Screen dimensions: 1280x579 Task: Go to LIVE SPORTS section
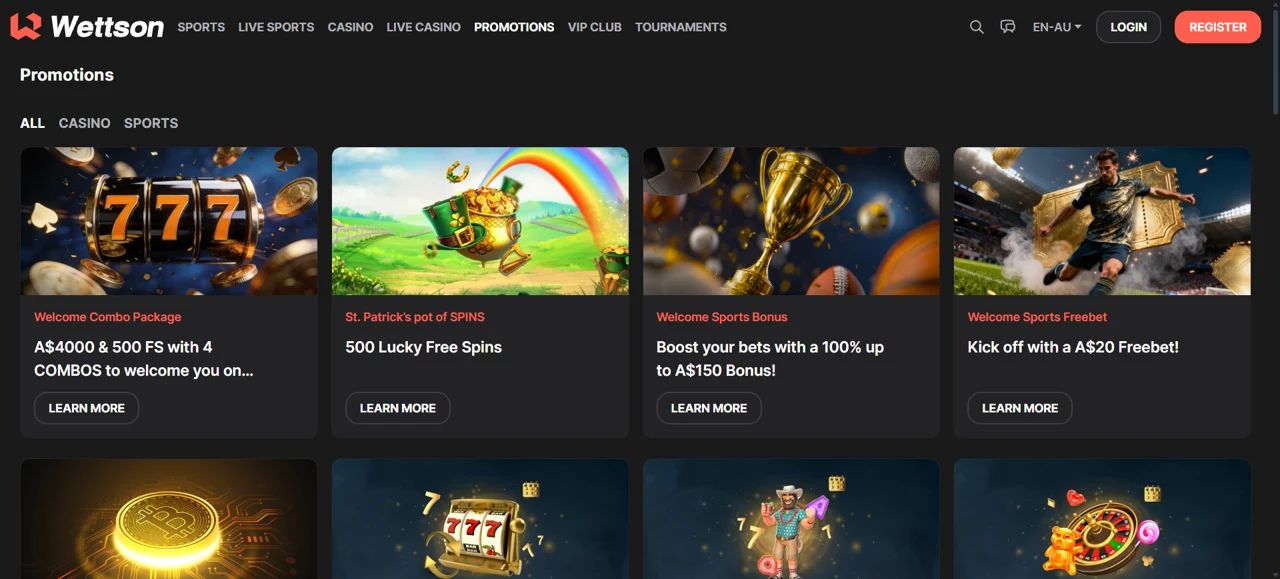point(276,27)
